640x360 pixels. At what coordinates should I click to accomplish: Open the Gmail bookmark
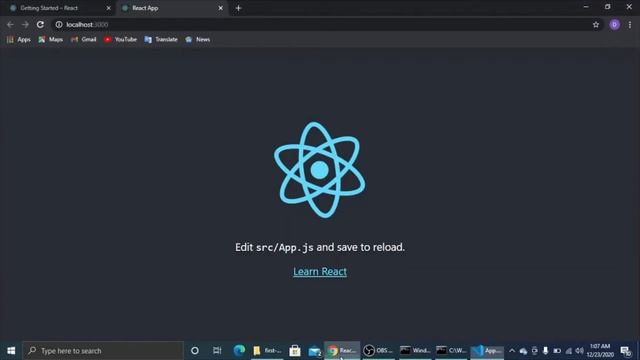pyautogui.click(x=84, y=39)
